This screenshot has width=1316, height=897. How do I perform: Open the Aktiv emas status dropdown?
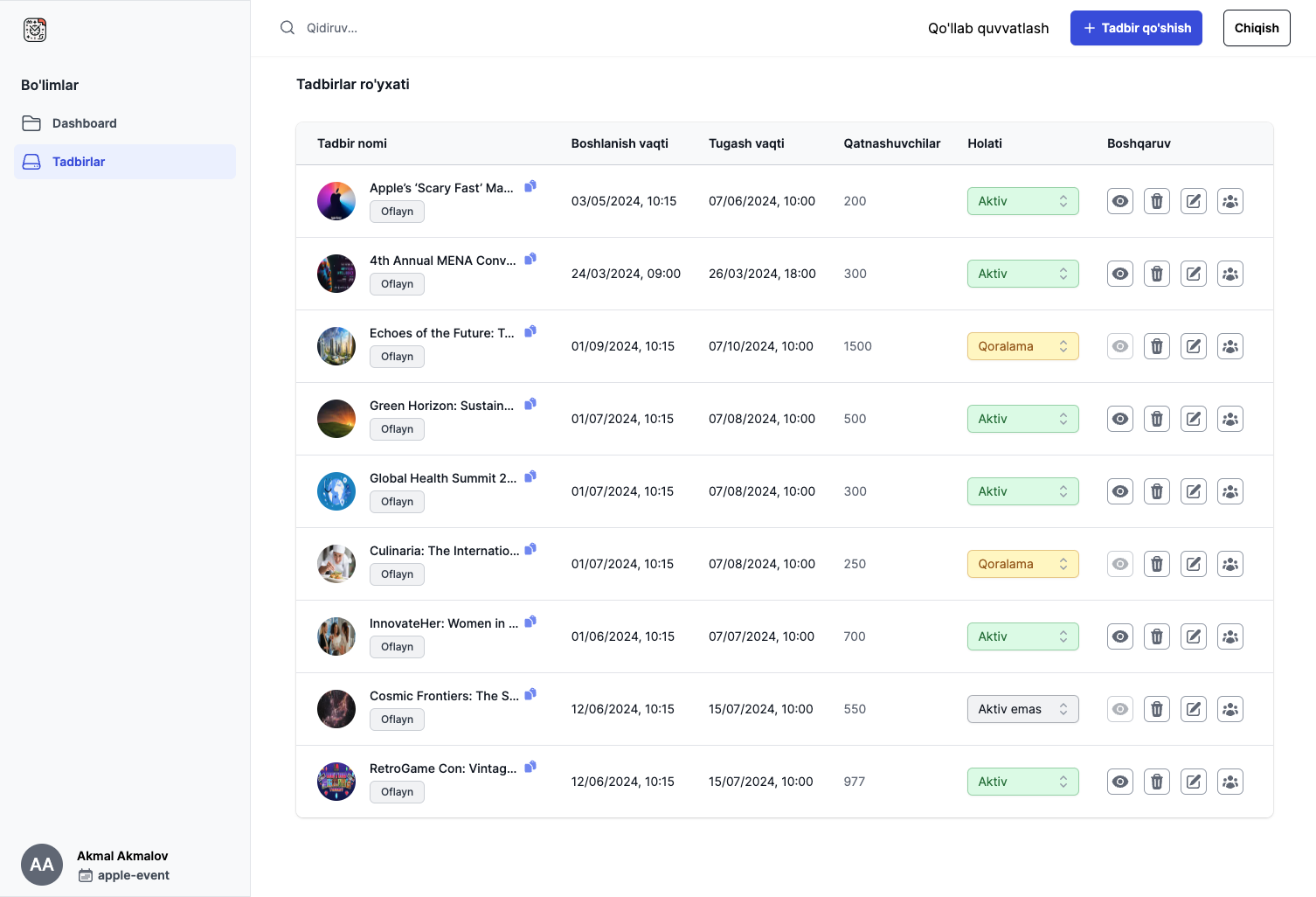1022,709
